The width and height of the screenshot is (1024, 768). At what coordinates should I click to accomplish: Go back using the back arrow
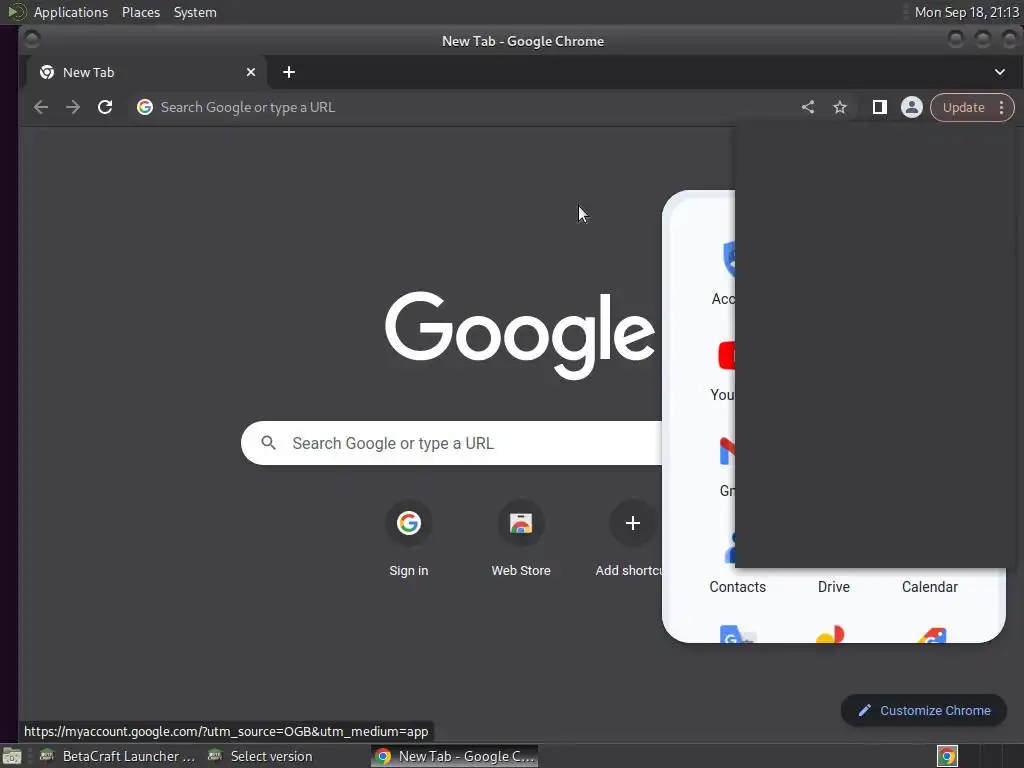[x=40, y=107]
